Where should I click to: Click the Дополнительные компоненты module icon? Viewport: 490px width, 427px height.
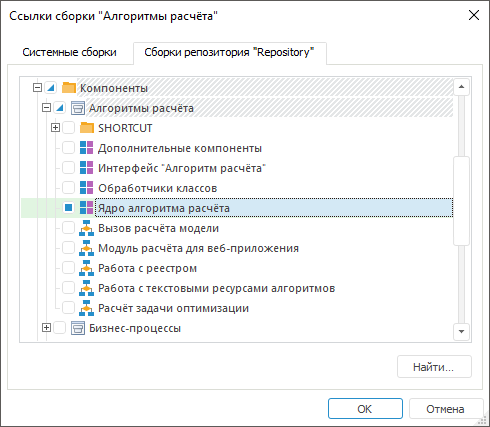[87, 148]
